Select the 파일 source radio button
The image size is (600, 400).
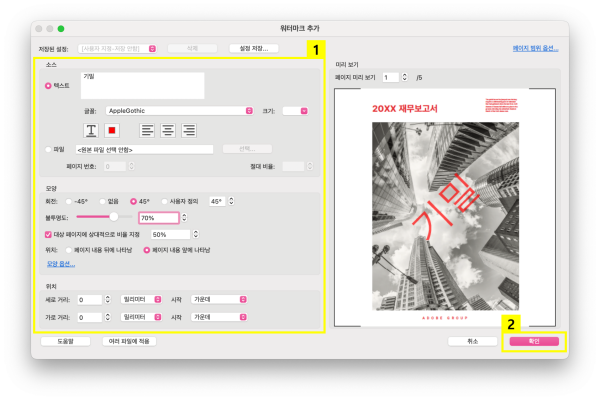48,149
